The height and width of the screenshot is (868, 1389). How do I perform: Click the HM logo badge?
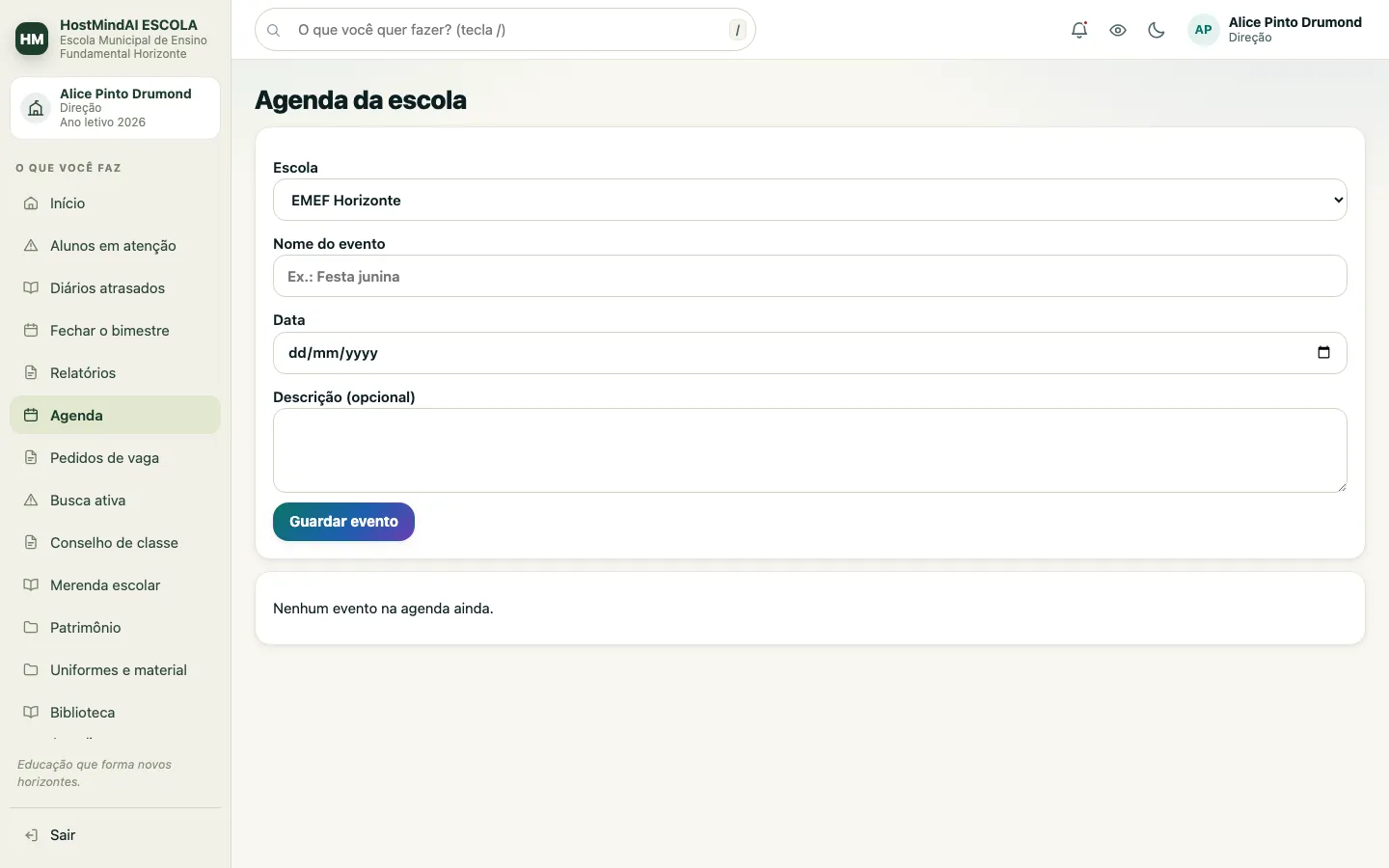point(32,39)
